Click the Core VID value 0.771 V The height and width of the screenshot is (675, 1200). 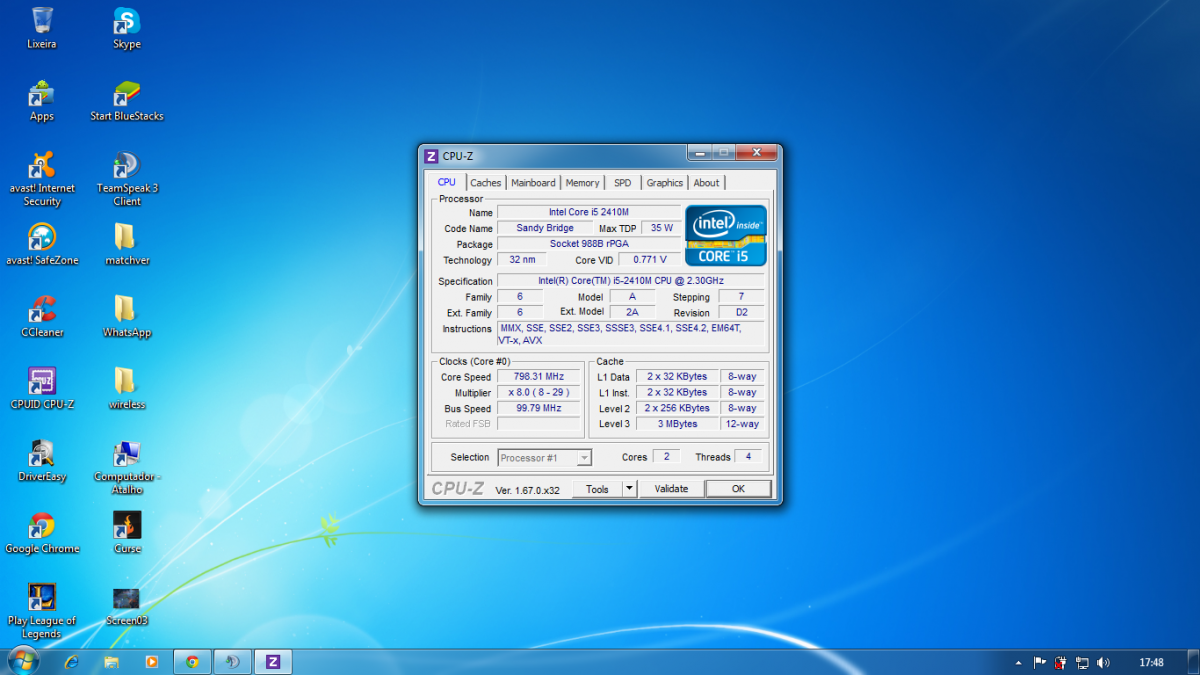649,260
